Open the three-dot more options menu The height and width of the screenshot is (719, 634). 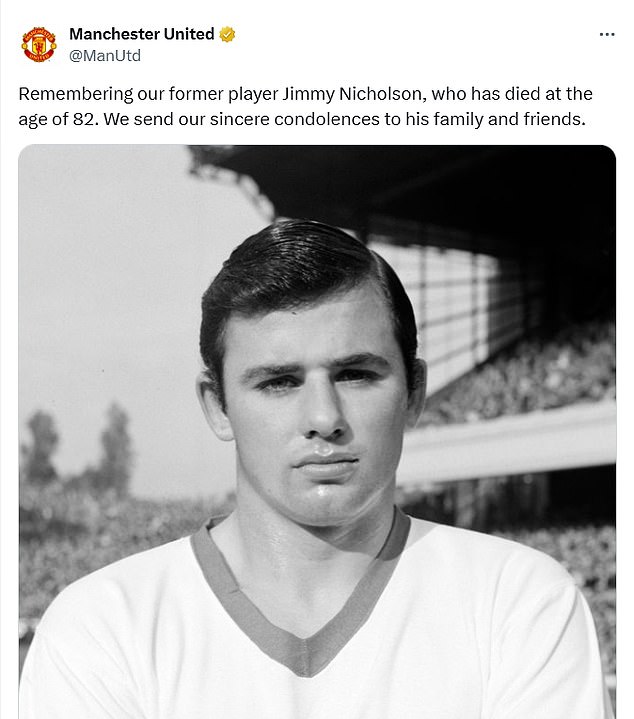tap(607, 34)
